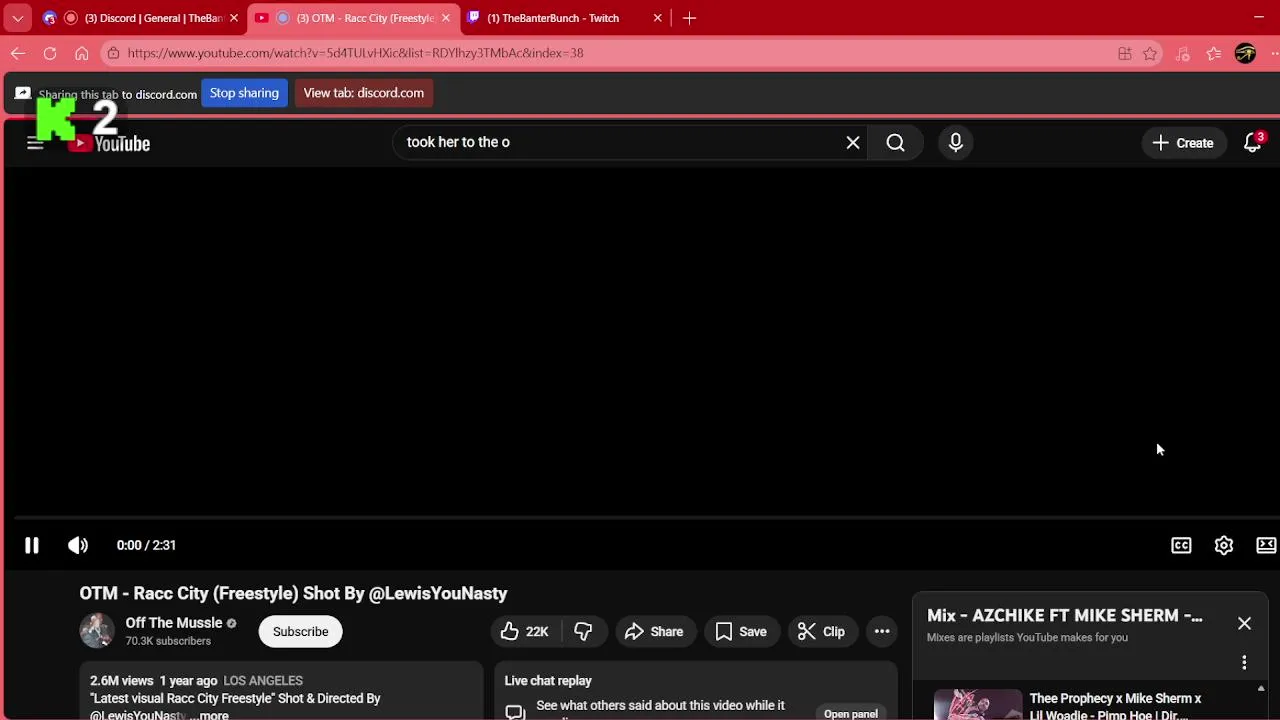Screen dimensions: 1280x720
Task: Stop sharing this tab
Action: tap(244, 93)
